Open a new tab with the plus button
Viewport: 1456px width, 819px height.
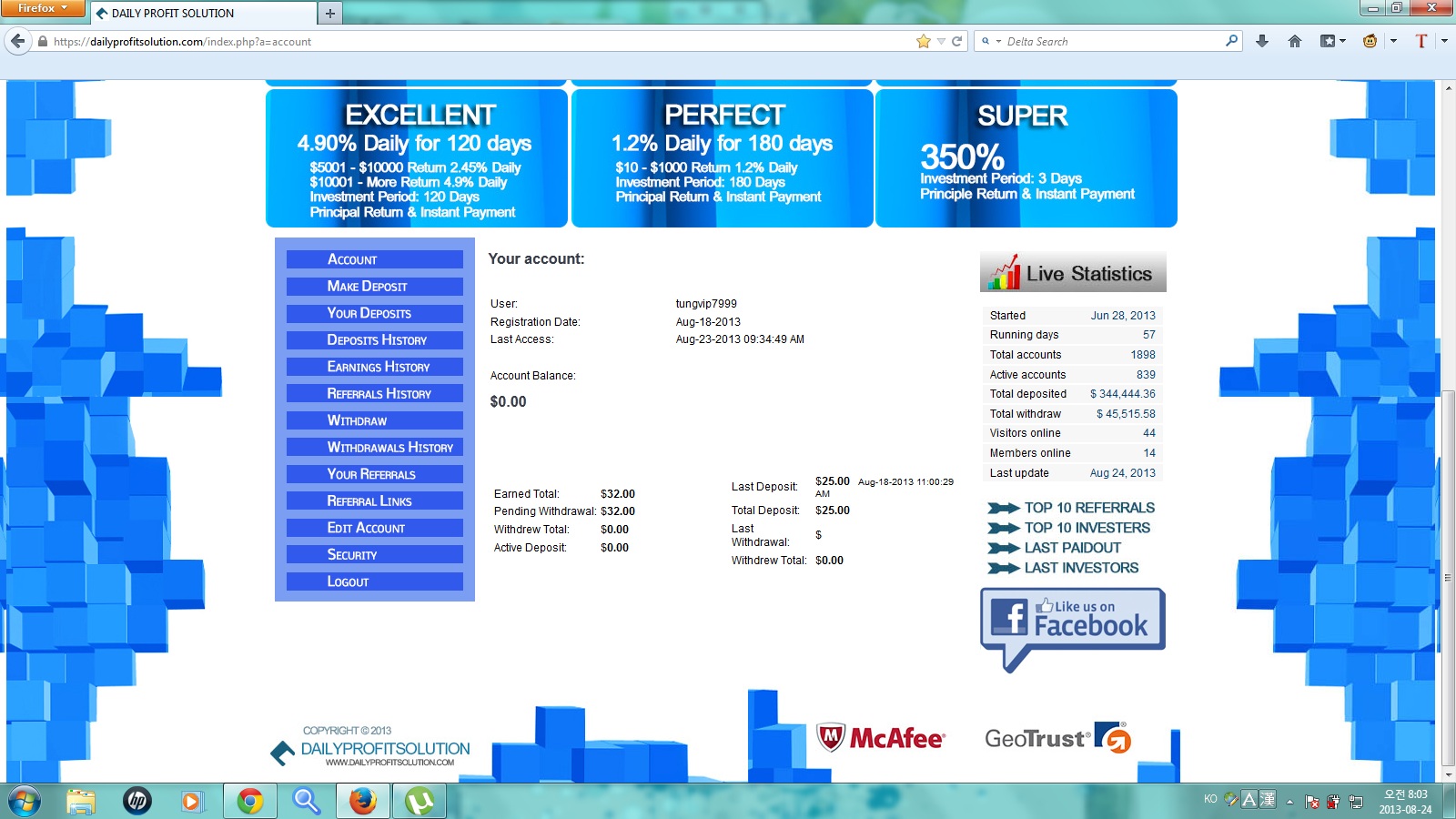[330, 13]
